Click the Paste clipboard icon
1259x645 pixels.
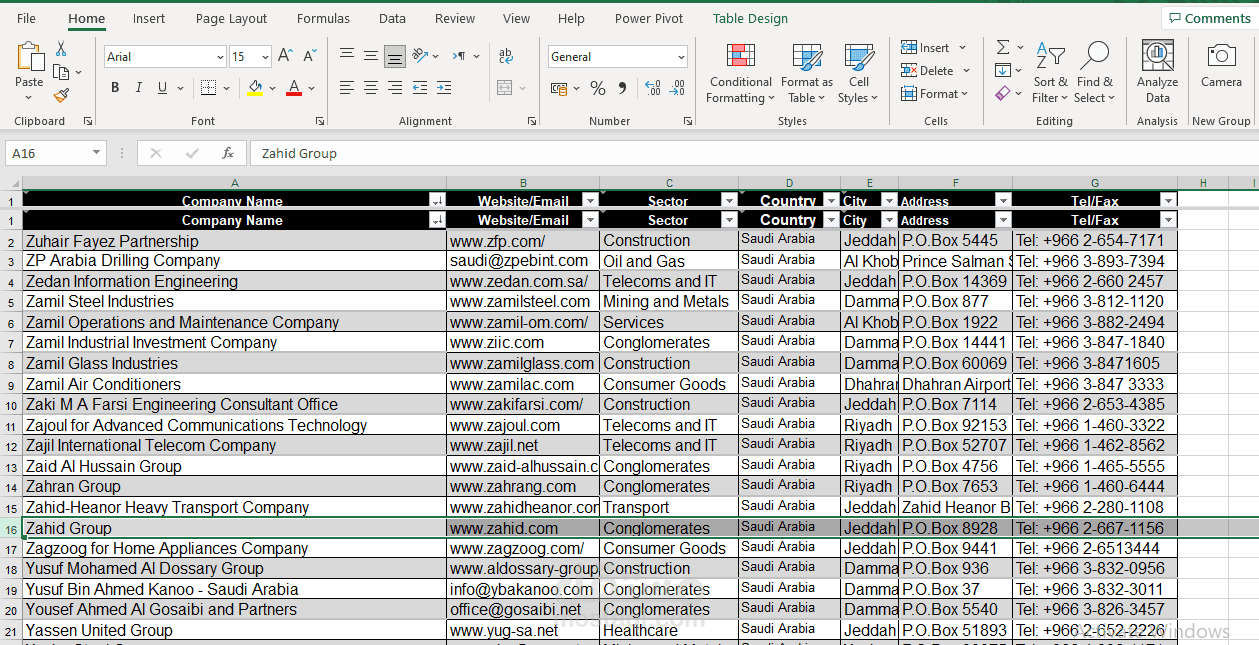(29, 58)
